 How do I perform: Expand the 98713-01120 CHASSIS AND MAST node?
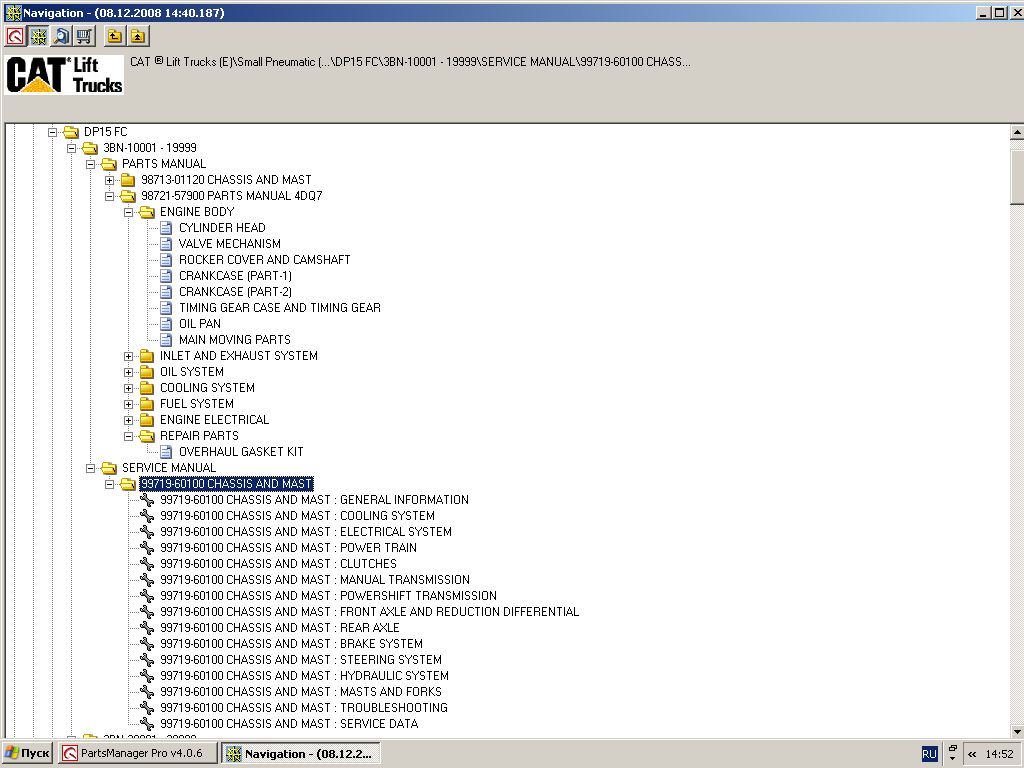[x=110, y=180]
